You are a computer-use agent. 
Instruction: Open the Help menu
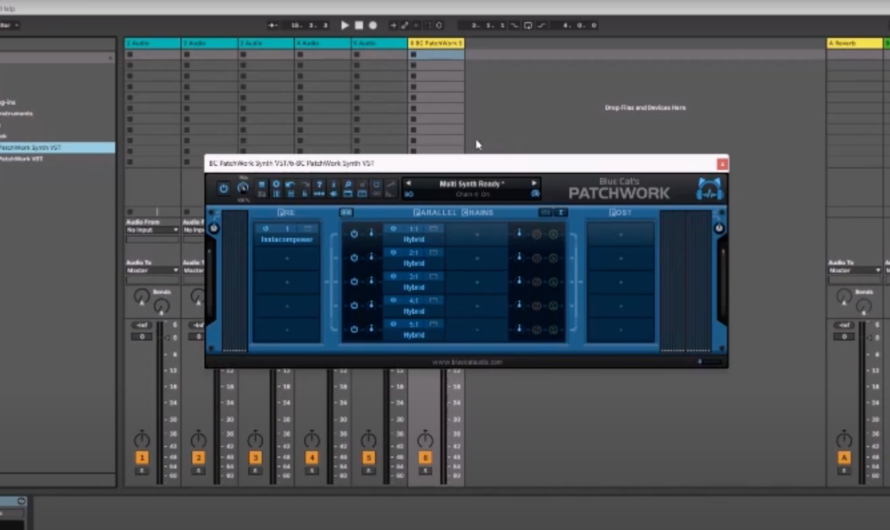click(8, 8)
